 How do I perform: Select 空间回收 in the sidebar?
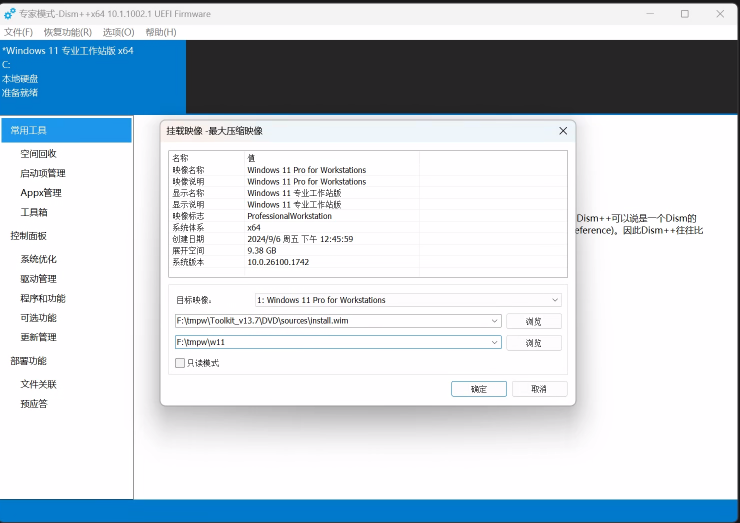pos(38,154)
